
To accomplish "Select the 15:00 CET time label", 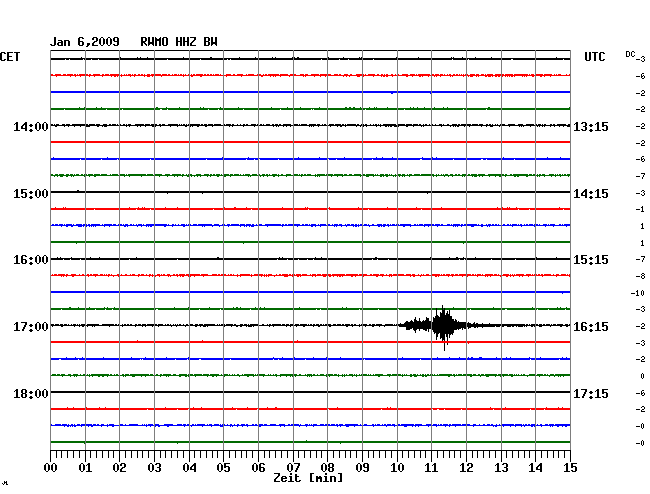I will tap(31, 194).
